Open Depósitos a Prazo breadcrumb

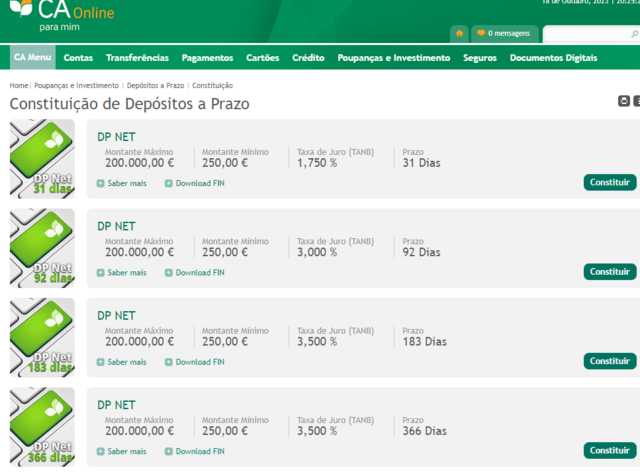[x=156, y=85]
